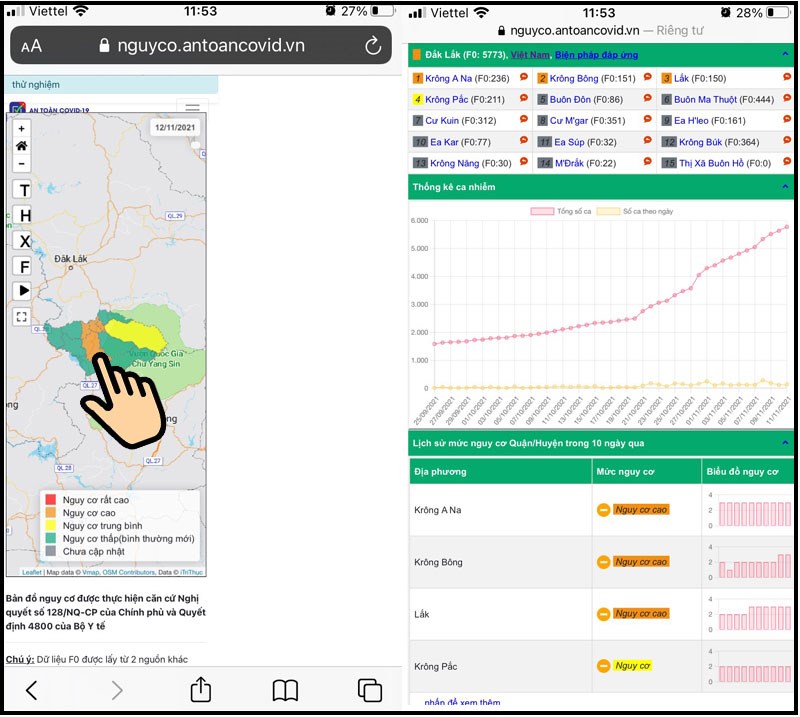Tap the Nguy cơ badge for Krông Pắc
The image size is (800, 717).
tap(632, 665)
